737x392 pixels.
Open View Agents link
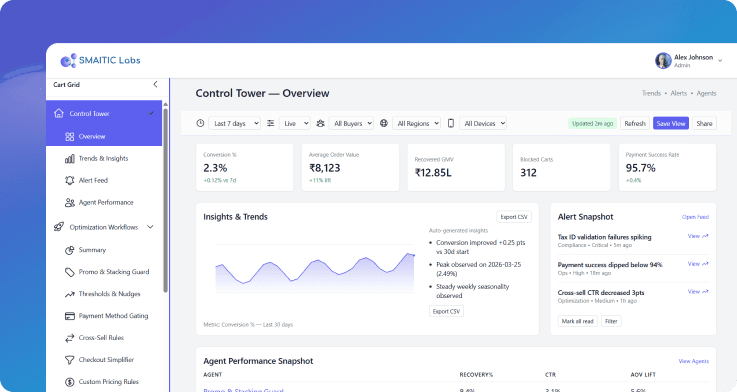click(x=693, y=361)
